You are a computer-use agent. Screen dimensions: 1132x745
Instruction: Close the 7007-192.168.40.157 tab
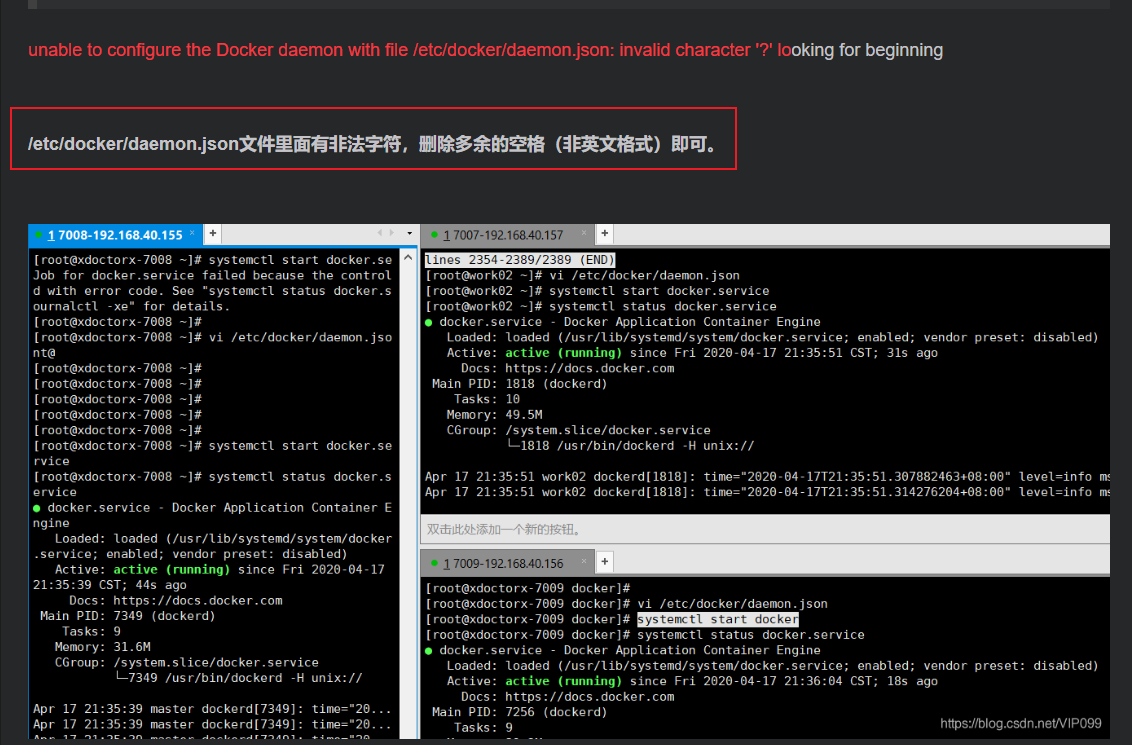click(x=583, y=233)
